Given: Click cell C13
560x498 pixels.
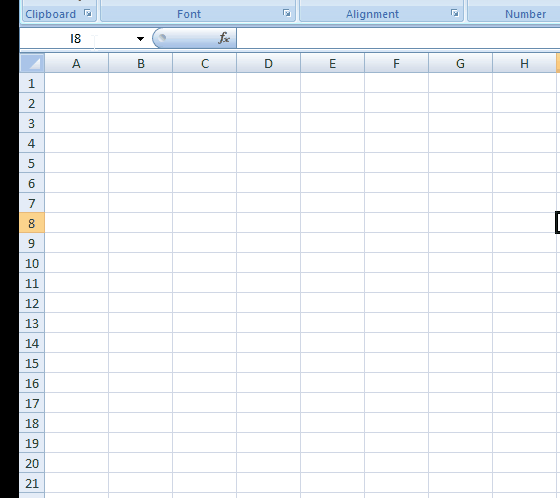Looking at the screenshot, I should [205, 323].
